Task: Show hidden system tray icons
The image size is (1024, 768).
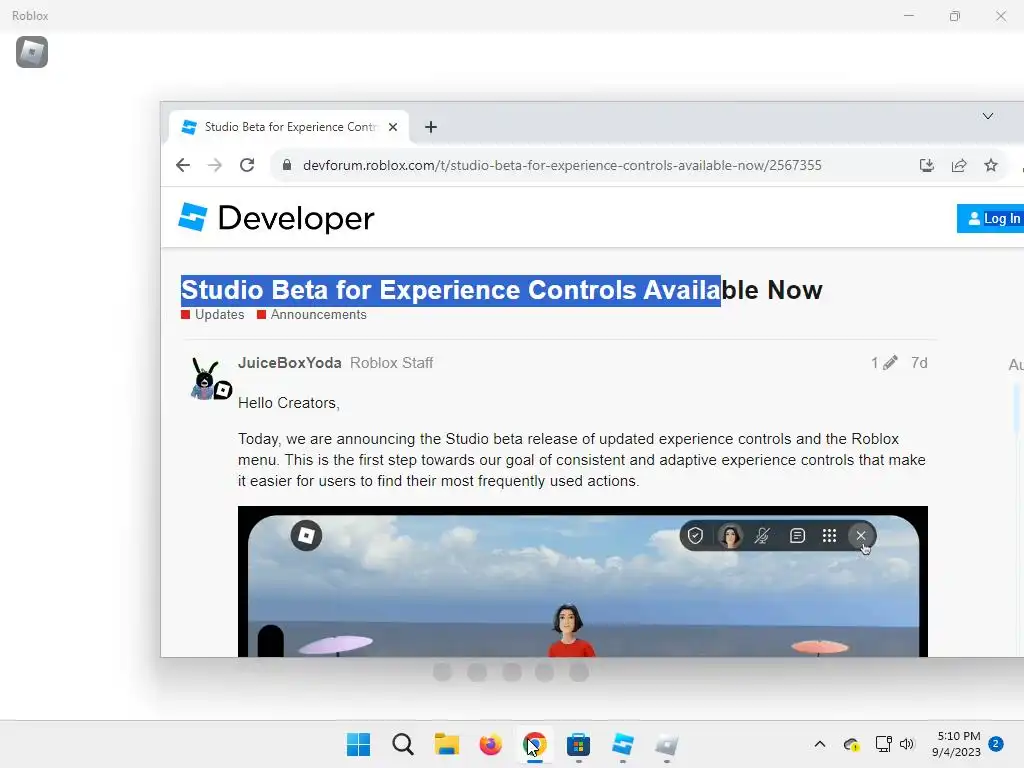Action: click(820, 744)
